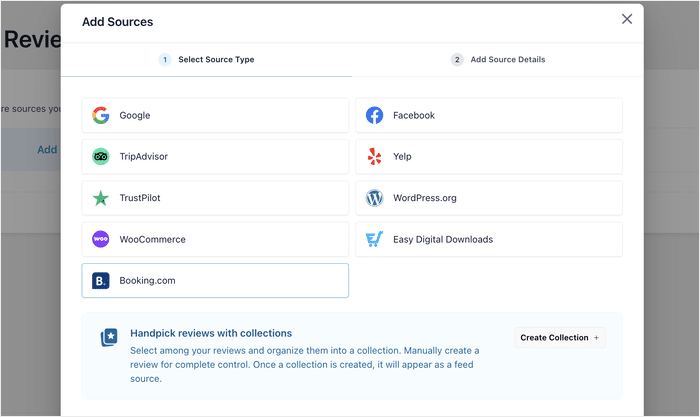
Task: Click the WooCommerce purple icon
Action: click(x=101, y=239)
